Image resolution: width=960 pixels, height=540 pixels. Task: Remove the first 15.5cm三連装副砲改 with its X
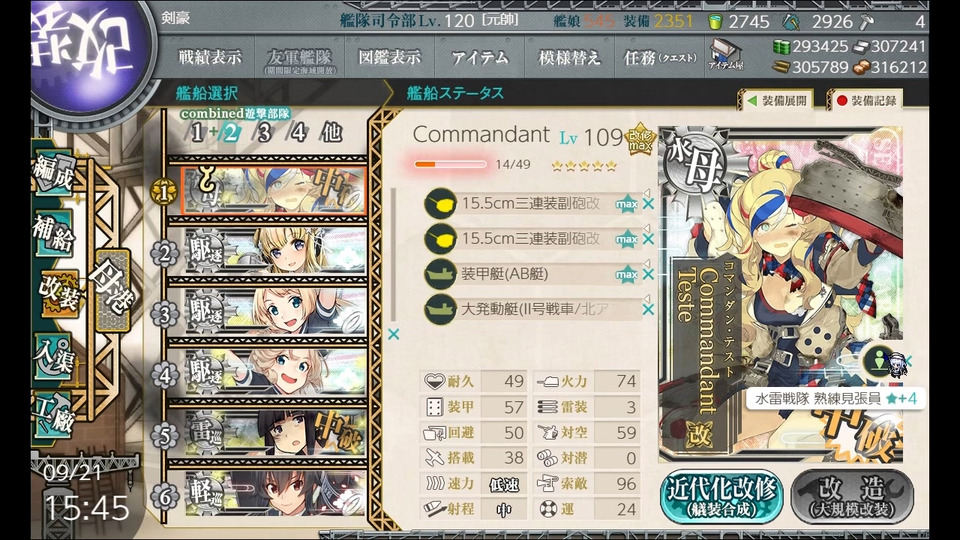[x=648, y=204]
